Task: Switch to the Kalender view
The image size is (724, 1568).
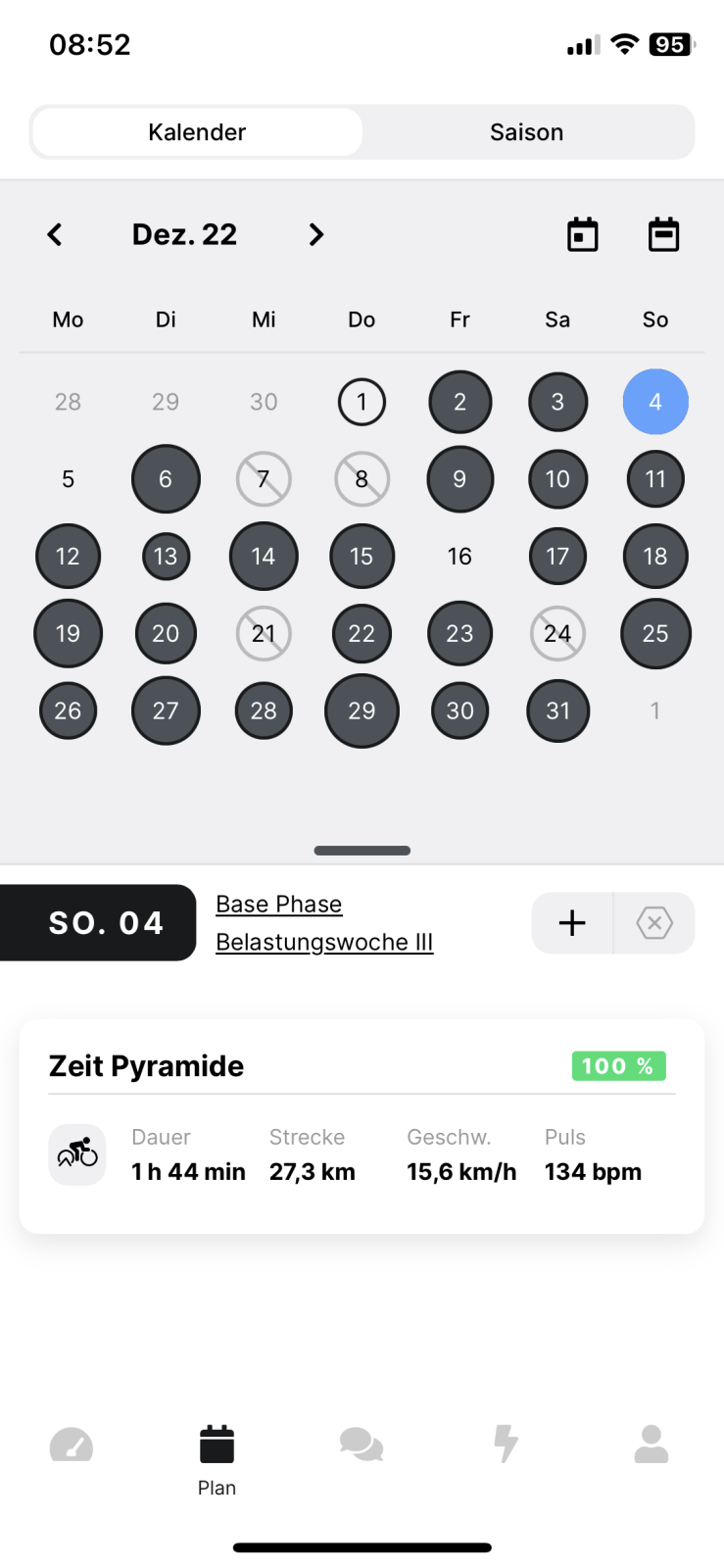Action: pos(197,132)
